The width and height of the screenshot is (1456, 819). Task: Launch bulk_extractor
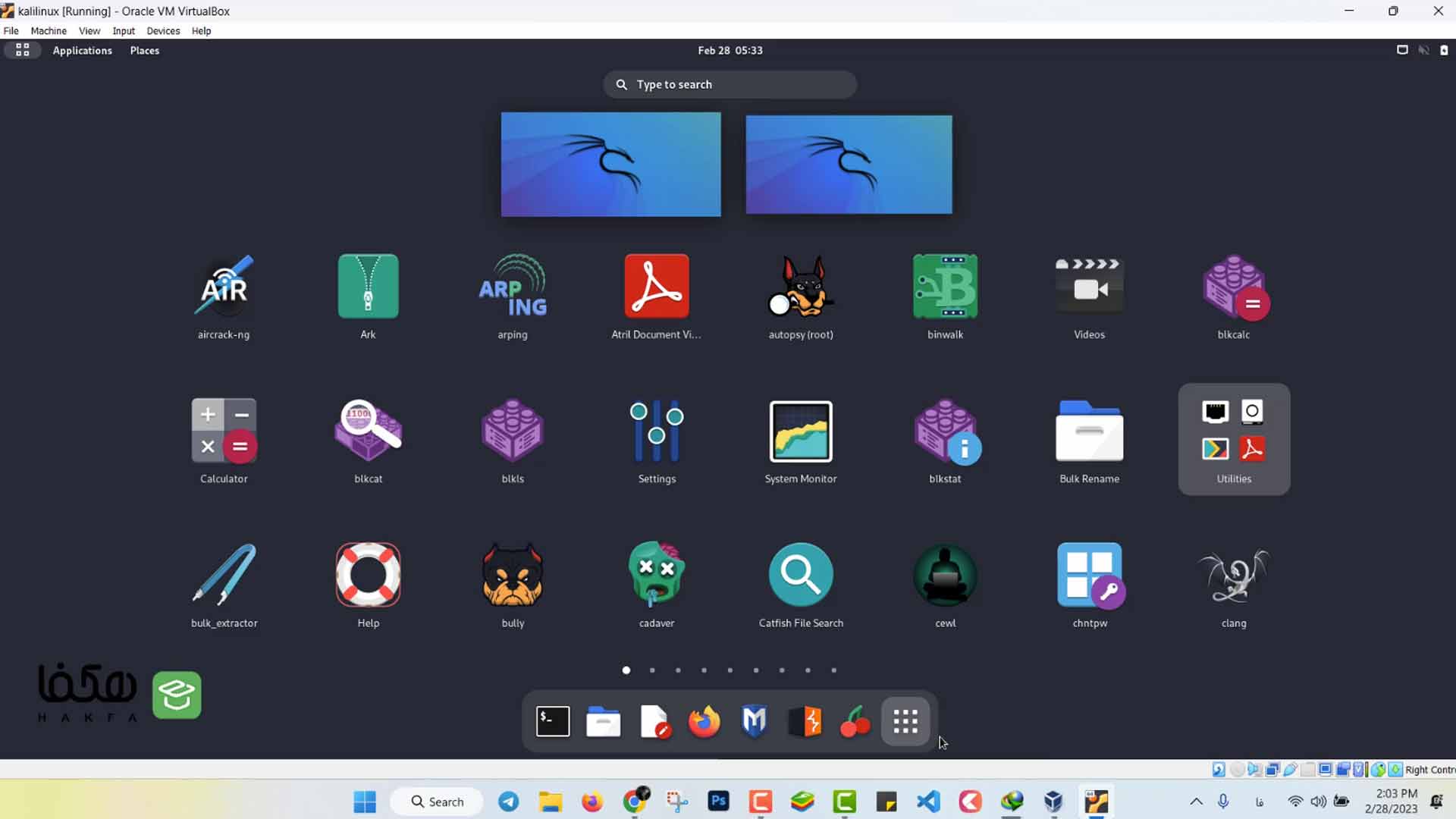(224, 585)
